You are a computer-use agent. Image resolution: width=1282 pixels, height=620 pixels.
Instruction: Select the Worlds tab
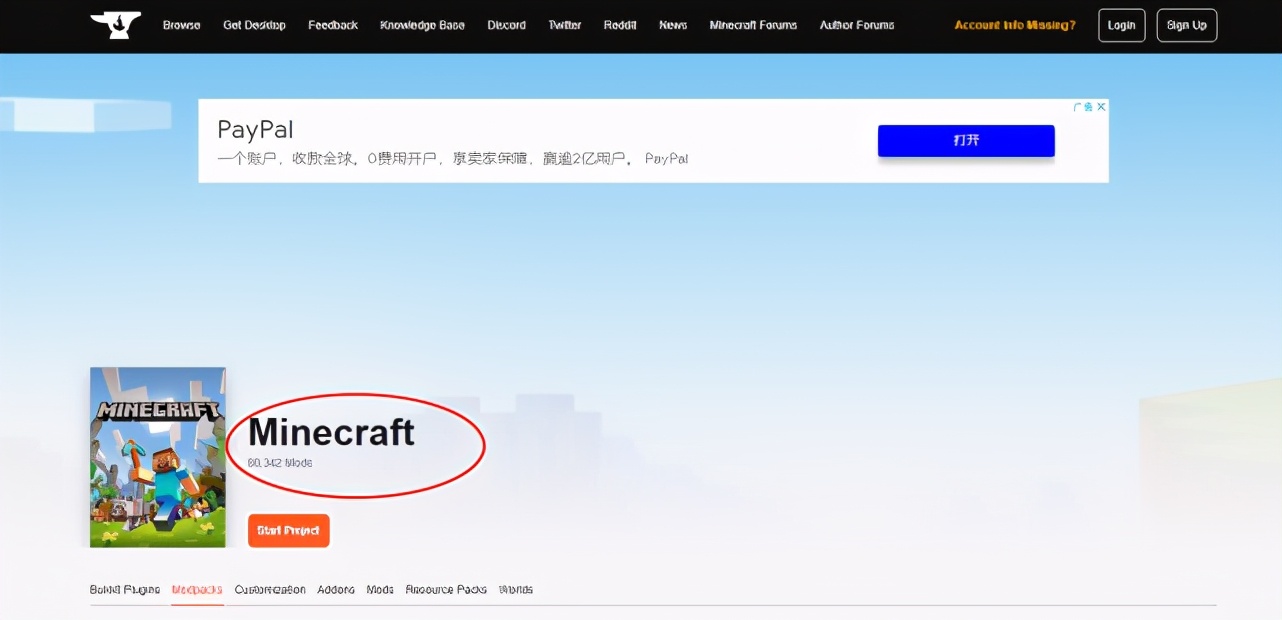(516, 590)
